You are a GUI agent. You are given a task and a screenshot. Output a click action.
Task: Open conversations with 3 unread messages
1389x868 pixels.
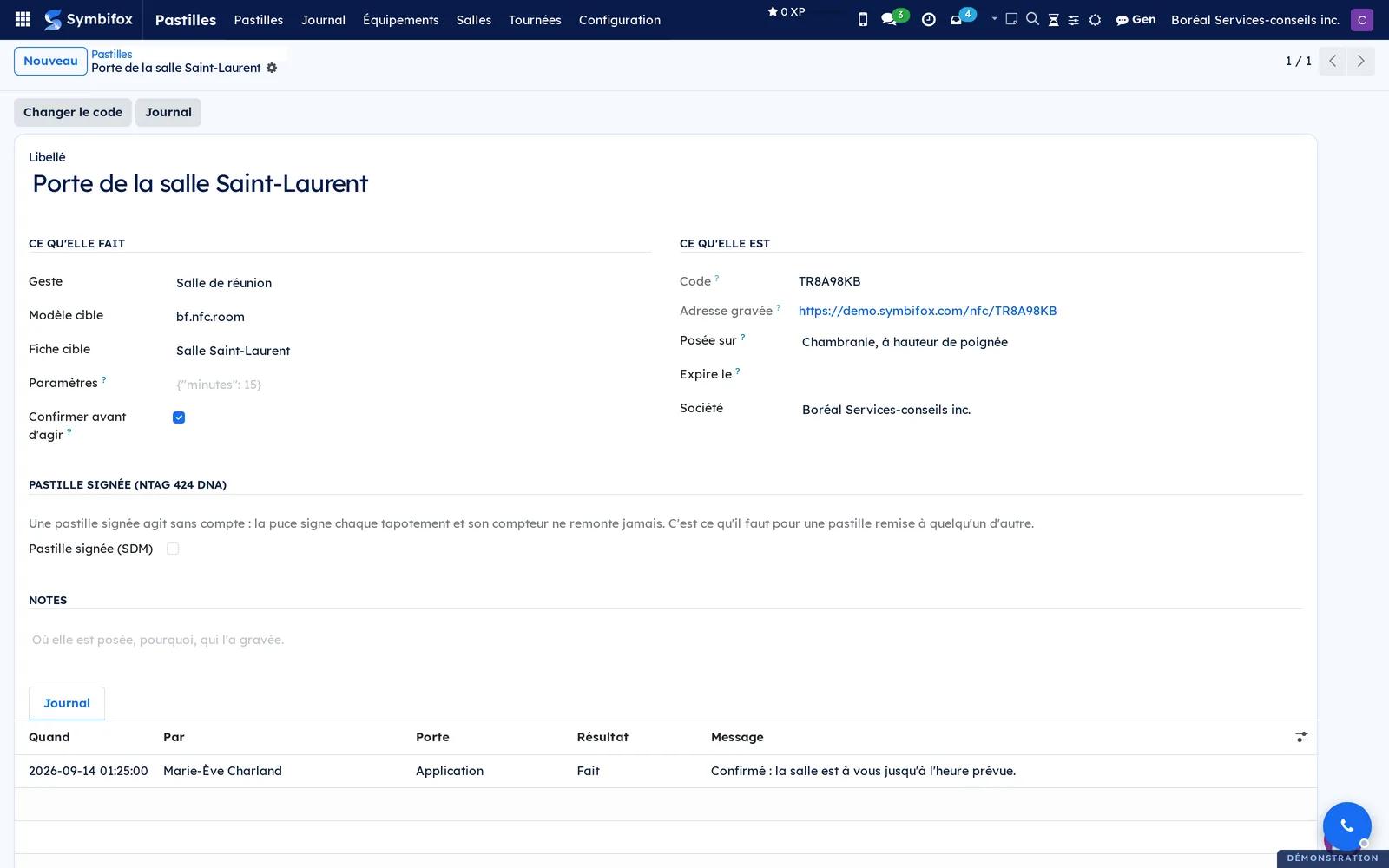pos(893,18)
